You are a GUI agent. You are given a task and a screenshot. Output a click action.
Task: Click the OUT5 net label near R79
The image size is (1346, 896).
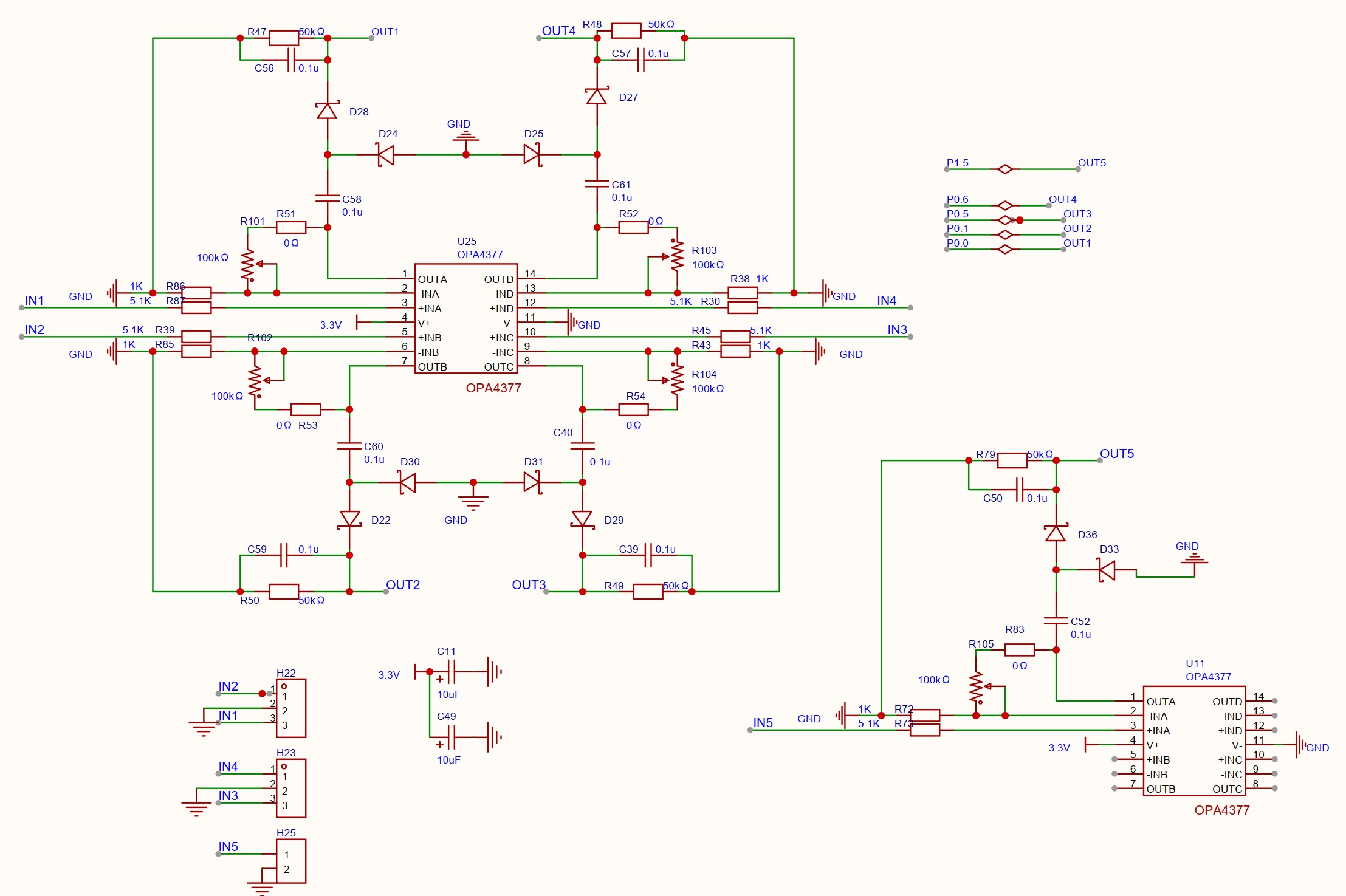pyautogui.click(x=1116, y=454)
